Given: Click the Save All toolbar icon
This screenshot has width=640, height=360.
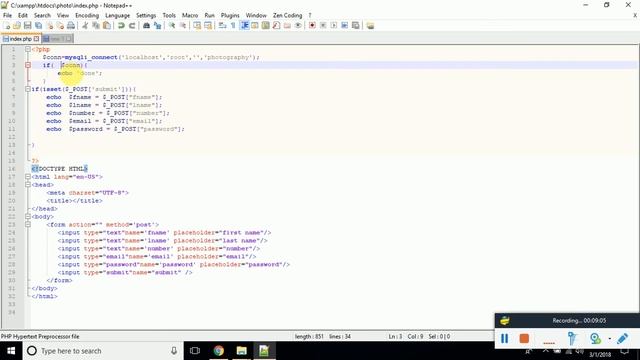Looking at the screenshot, I should click(x=38, y=26).
